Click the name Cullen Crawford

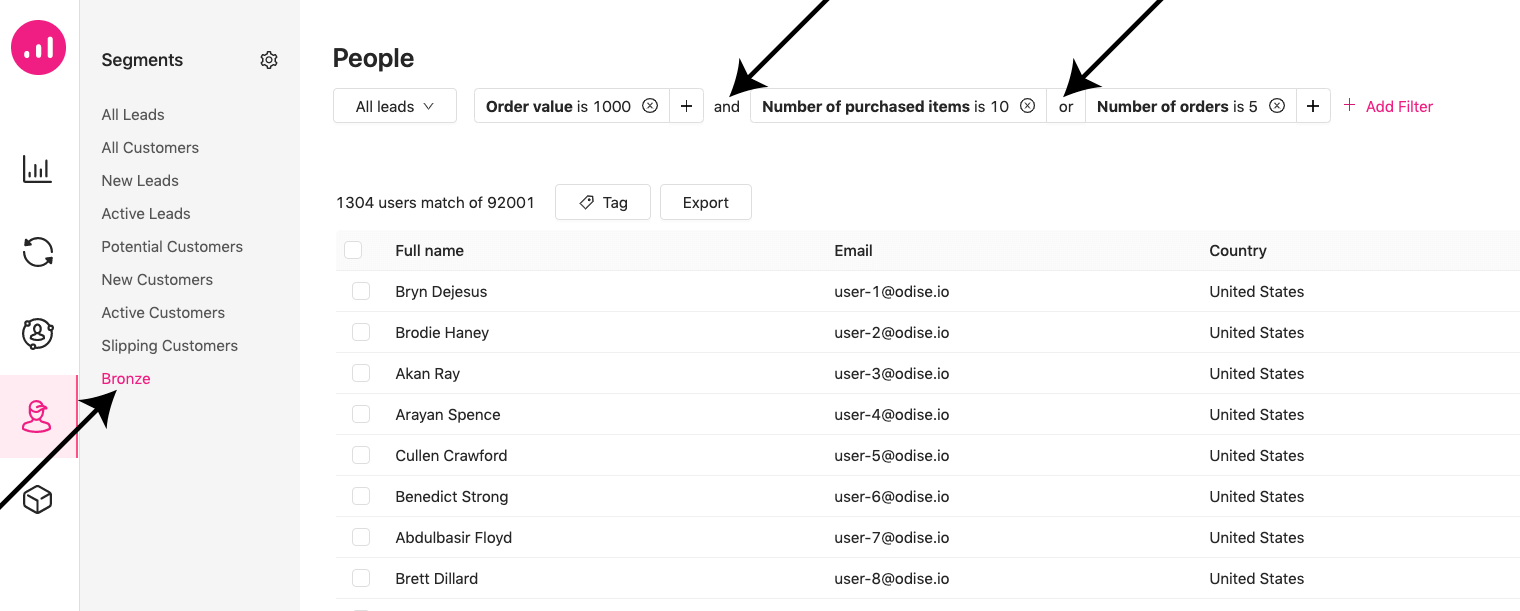[451, 455]
